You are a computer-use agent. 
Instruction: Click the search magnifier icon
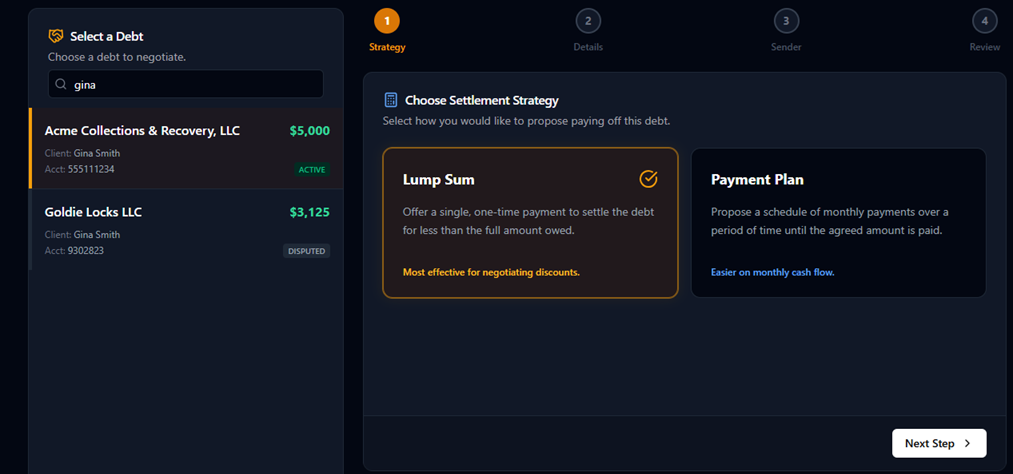pos(62,85)
